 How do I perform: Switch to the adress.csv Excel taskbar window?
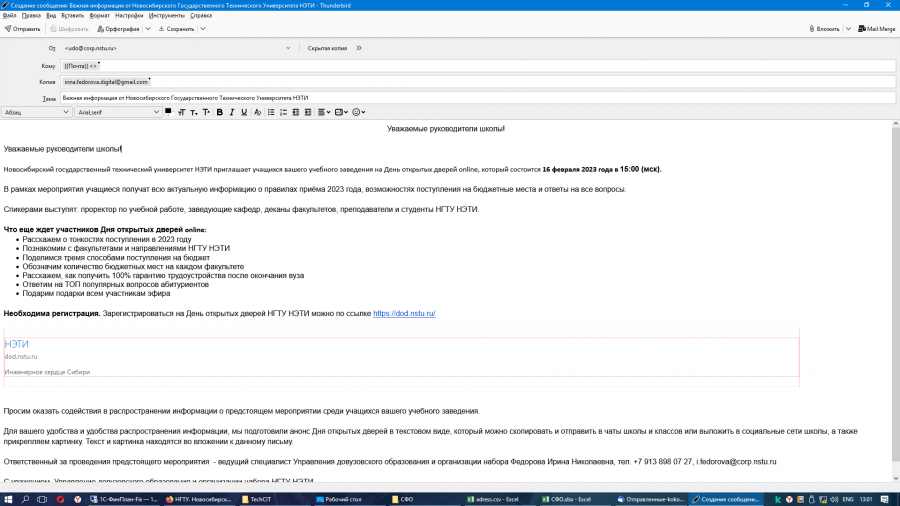[493, 499]
